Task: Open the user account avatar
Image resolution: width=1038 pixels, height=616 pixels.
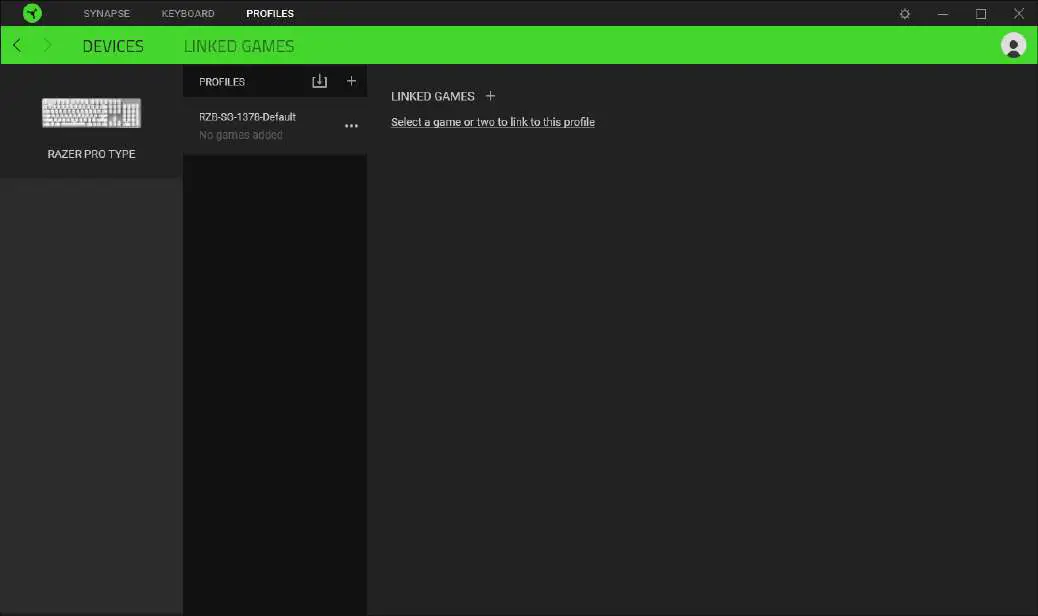Action: (x=1013, y=45)
